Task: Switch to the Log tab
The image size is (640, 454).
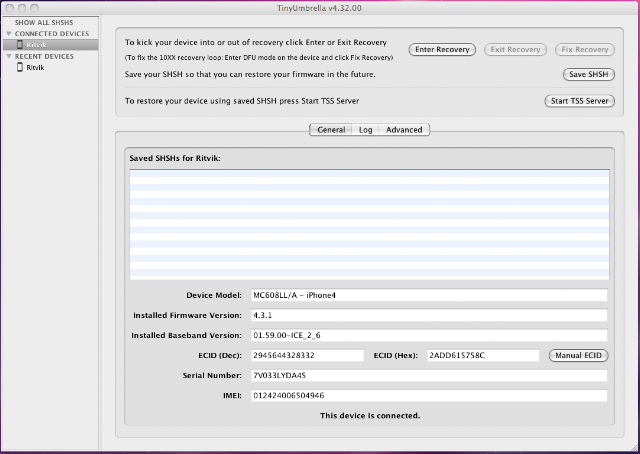Action: click(x=365, y=130)
